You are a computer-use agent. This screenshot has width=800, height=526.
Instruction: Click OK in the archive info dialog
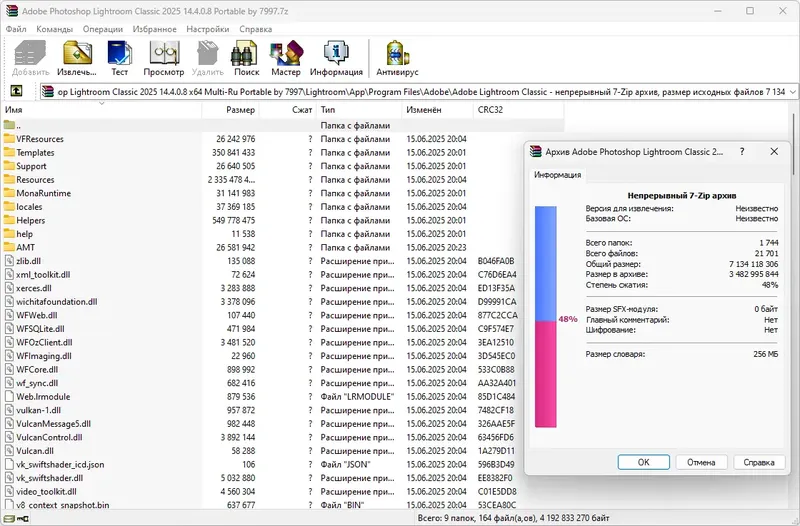pos(643,462)
